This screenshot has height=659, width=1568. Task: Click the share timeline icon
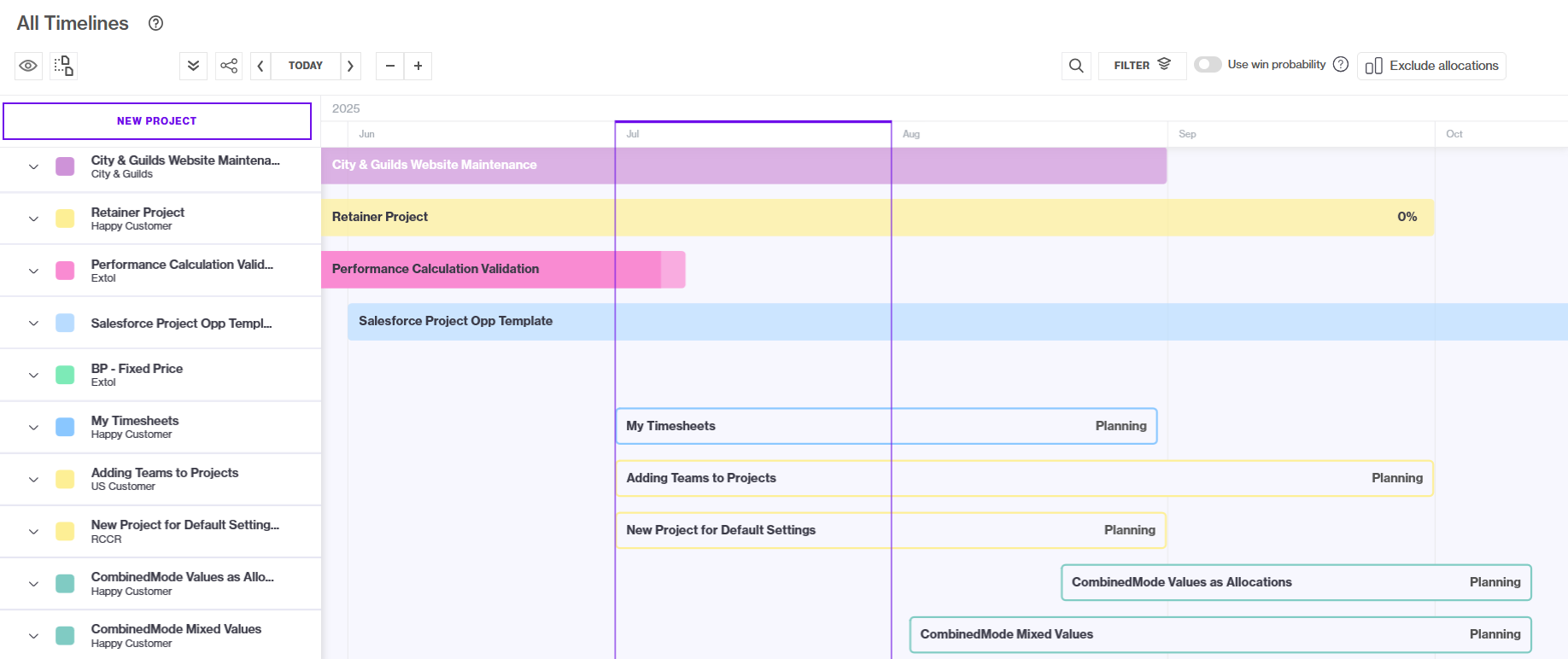pyautogui.click(x=229, y=66)
